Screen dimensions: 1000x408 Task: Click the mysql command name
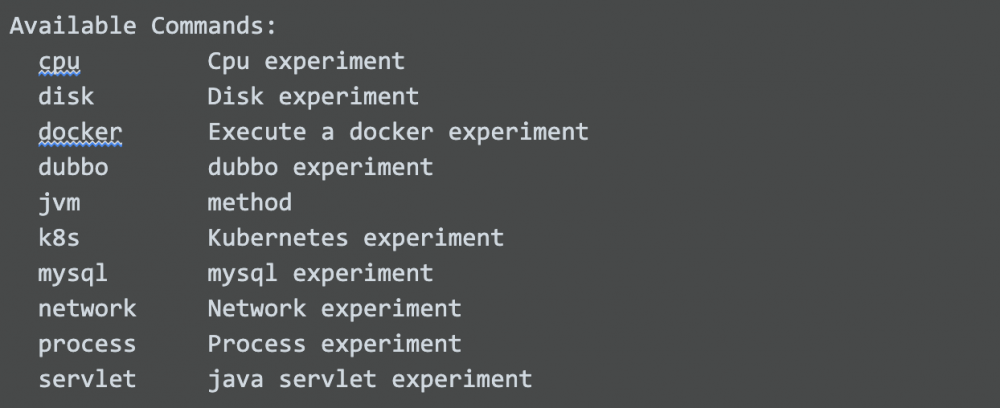(x=73, y=273)
